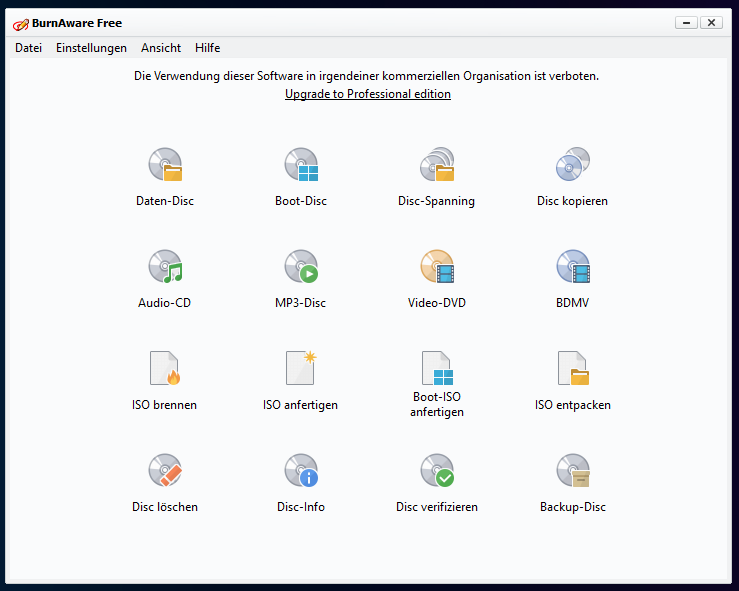
Task: Click the "Disc-Info" label
Action: 301,507
